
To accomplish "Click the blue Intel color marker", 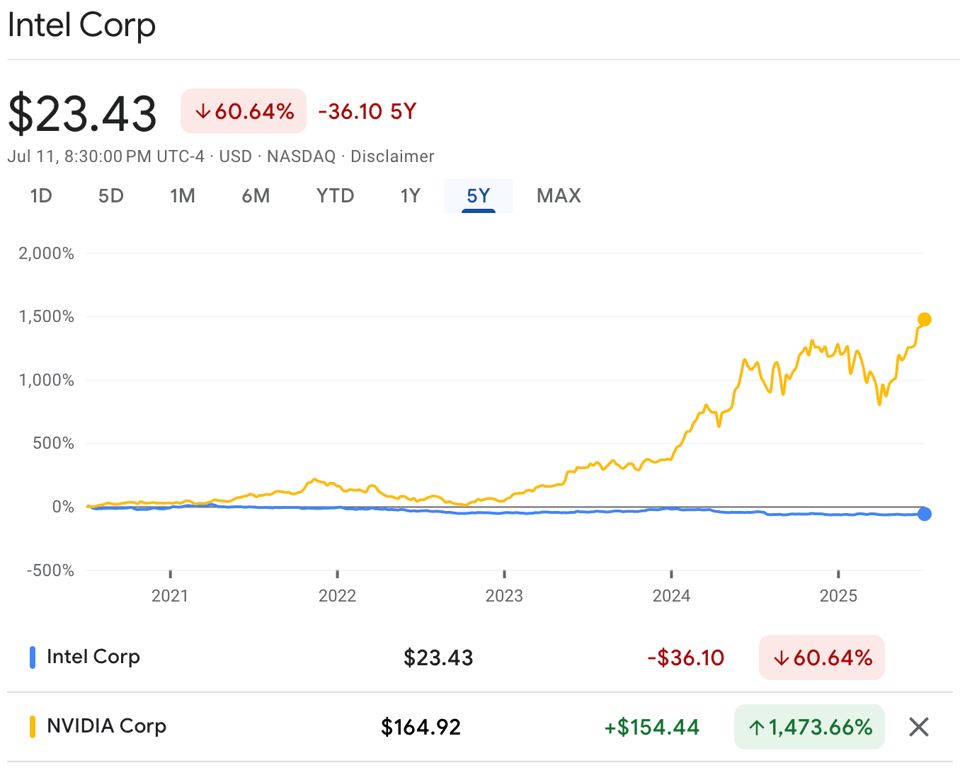I will (32, 658).
